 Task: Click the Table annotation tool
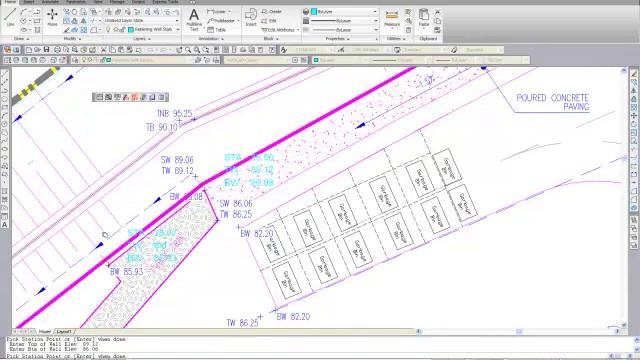[217, 30]
